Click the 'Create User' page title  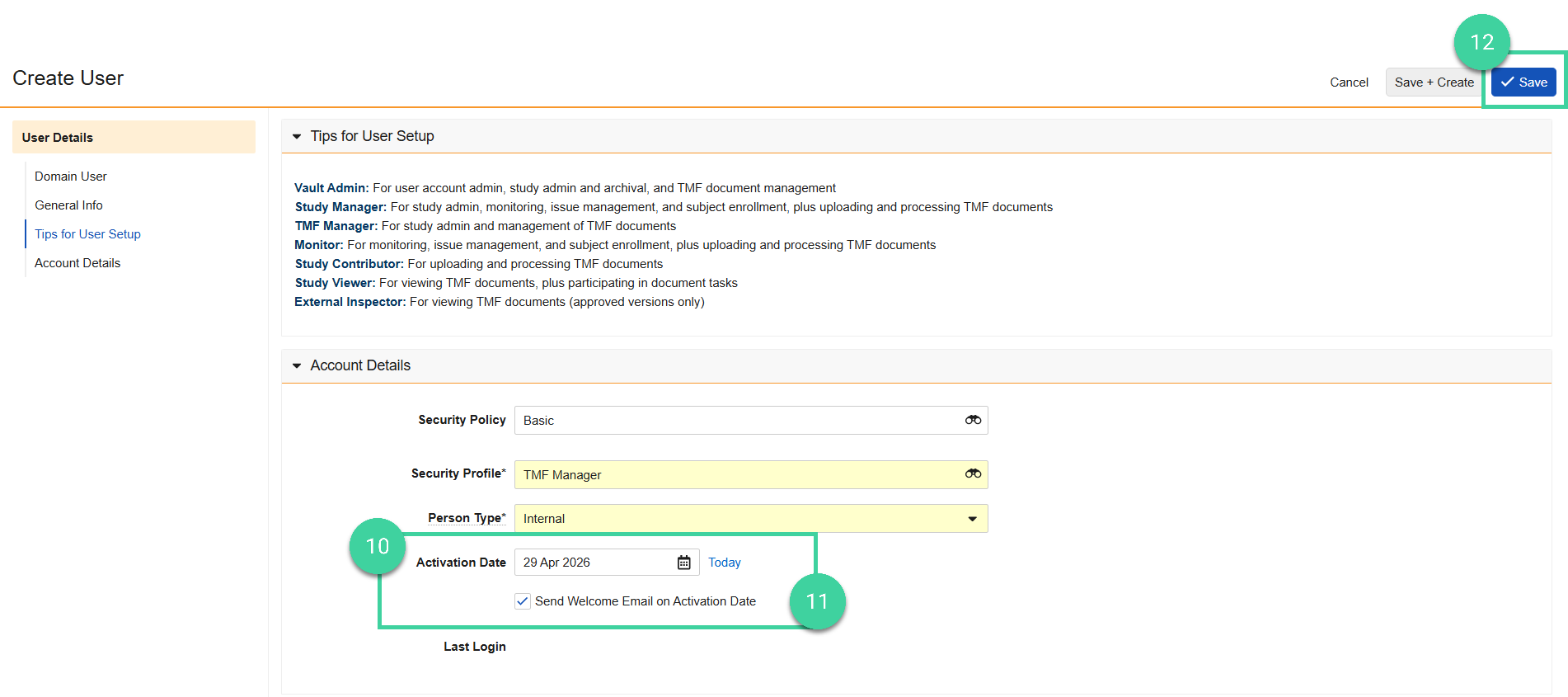coord(68,78)
